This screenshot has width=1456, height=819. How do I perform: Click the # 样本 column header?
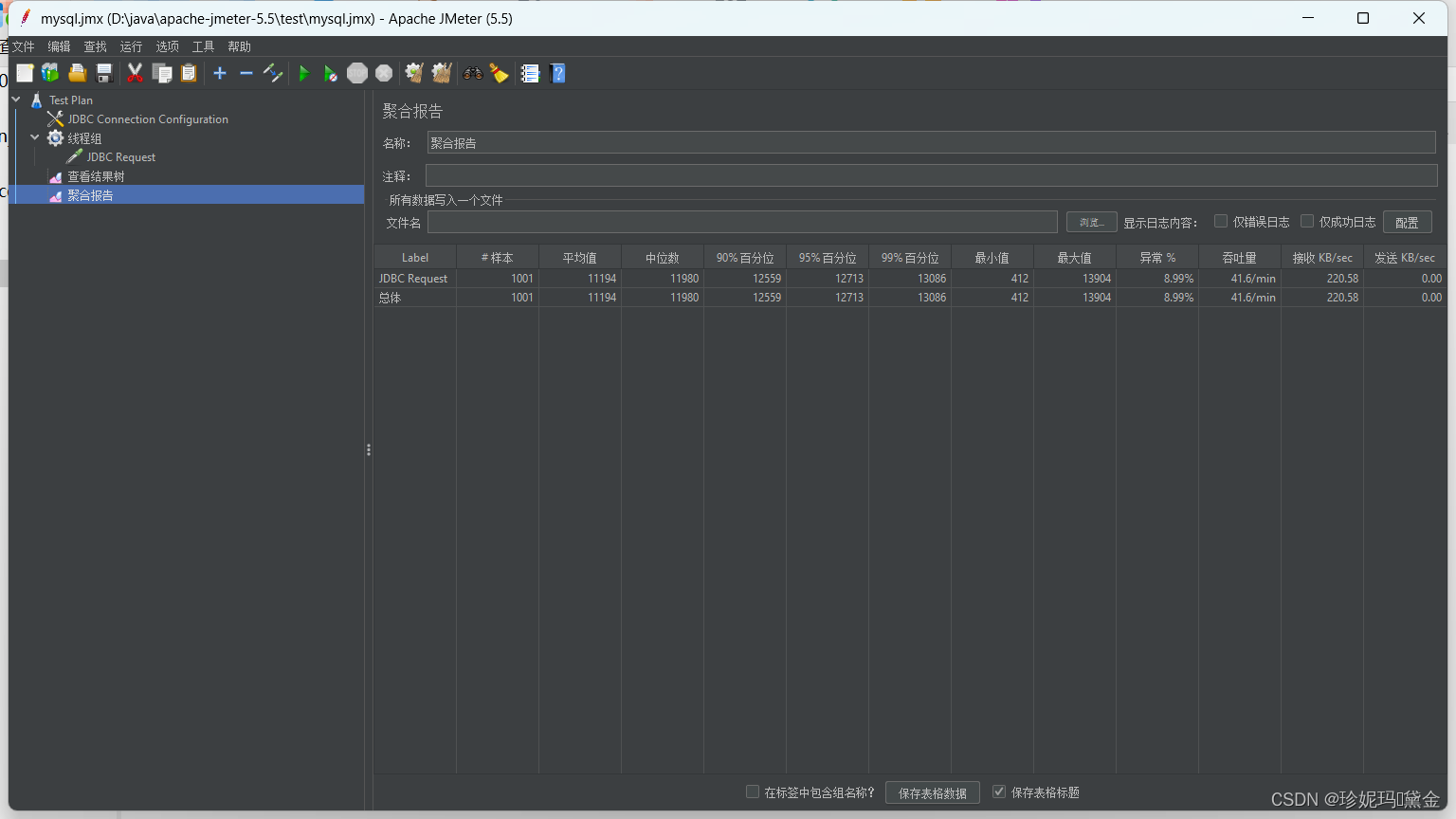point(498,258)
